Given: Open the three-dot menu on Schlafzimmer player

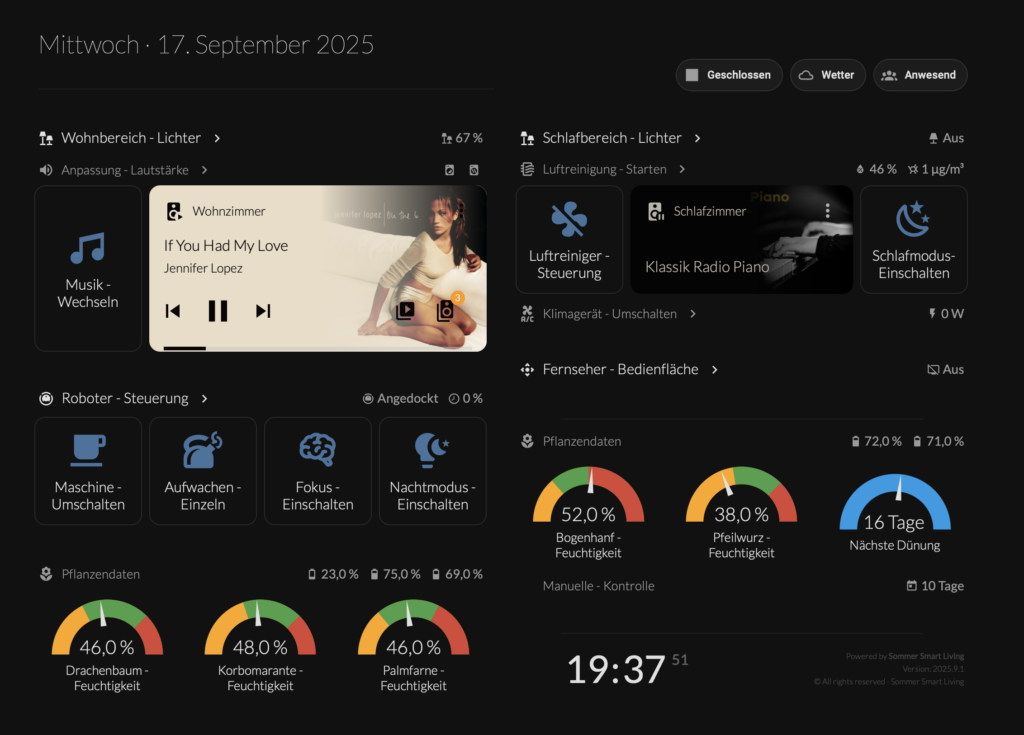Looking at the screenshot, I should click(x=828, y=211).
